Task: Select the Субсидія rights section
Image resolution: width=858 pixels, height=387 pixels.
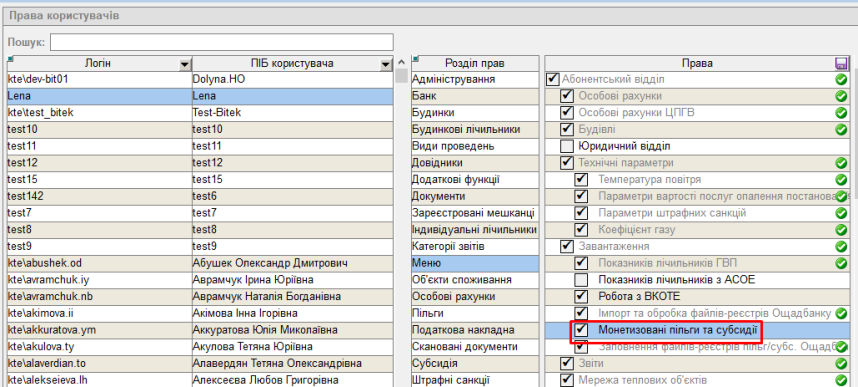Action: coord(475,363)
